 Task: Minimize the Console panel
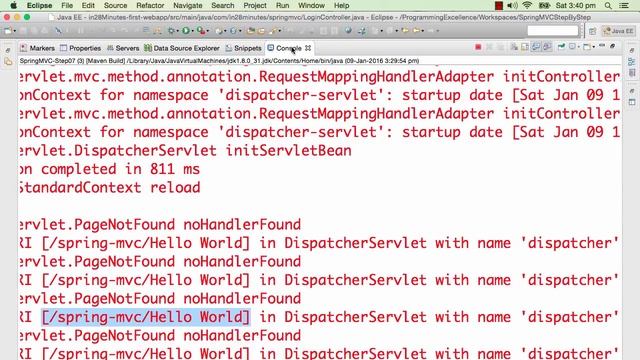point(602,46)
